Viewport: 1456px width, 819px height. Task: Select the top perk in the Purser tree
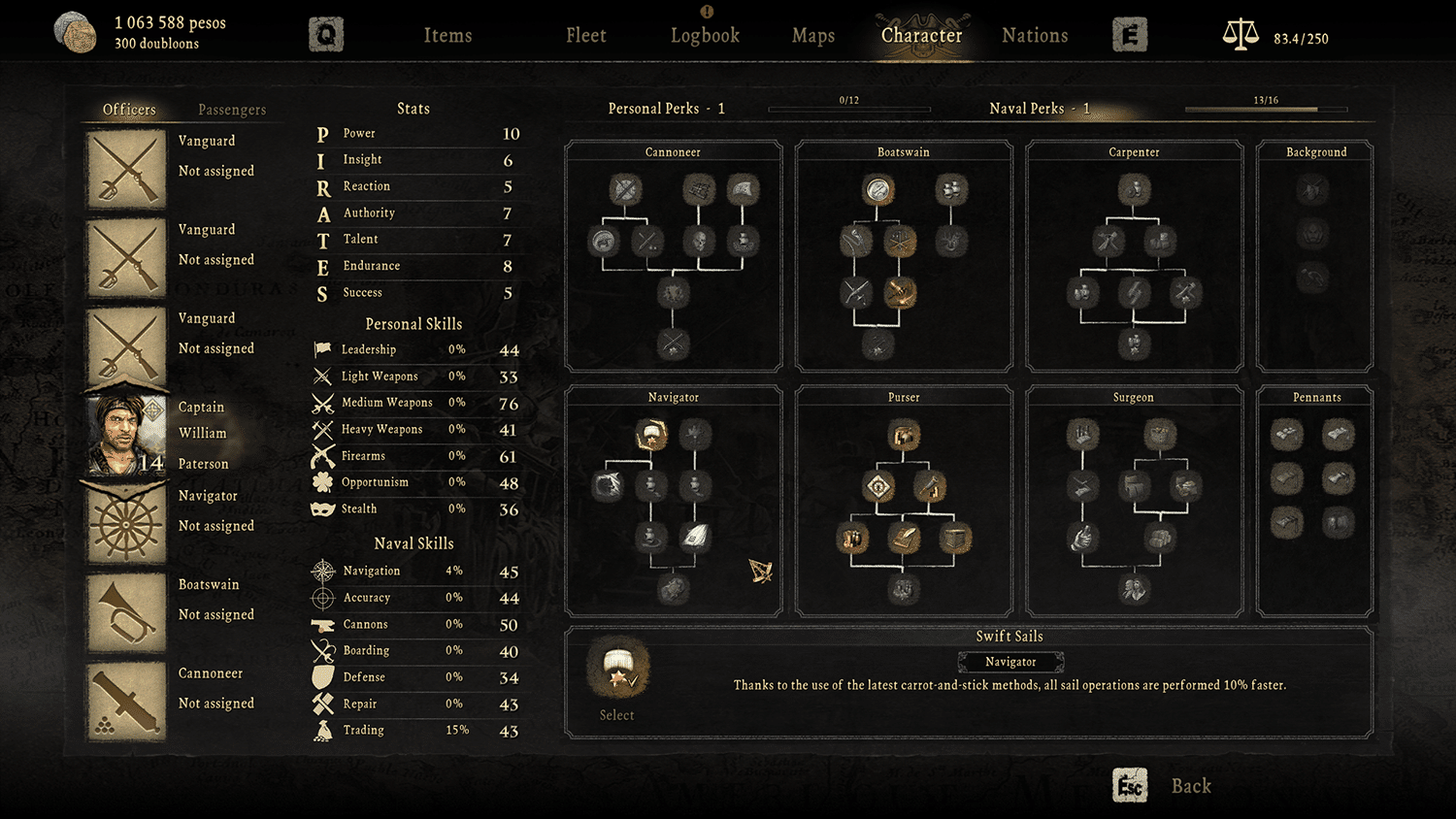pos(904,435)
